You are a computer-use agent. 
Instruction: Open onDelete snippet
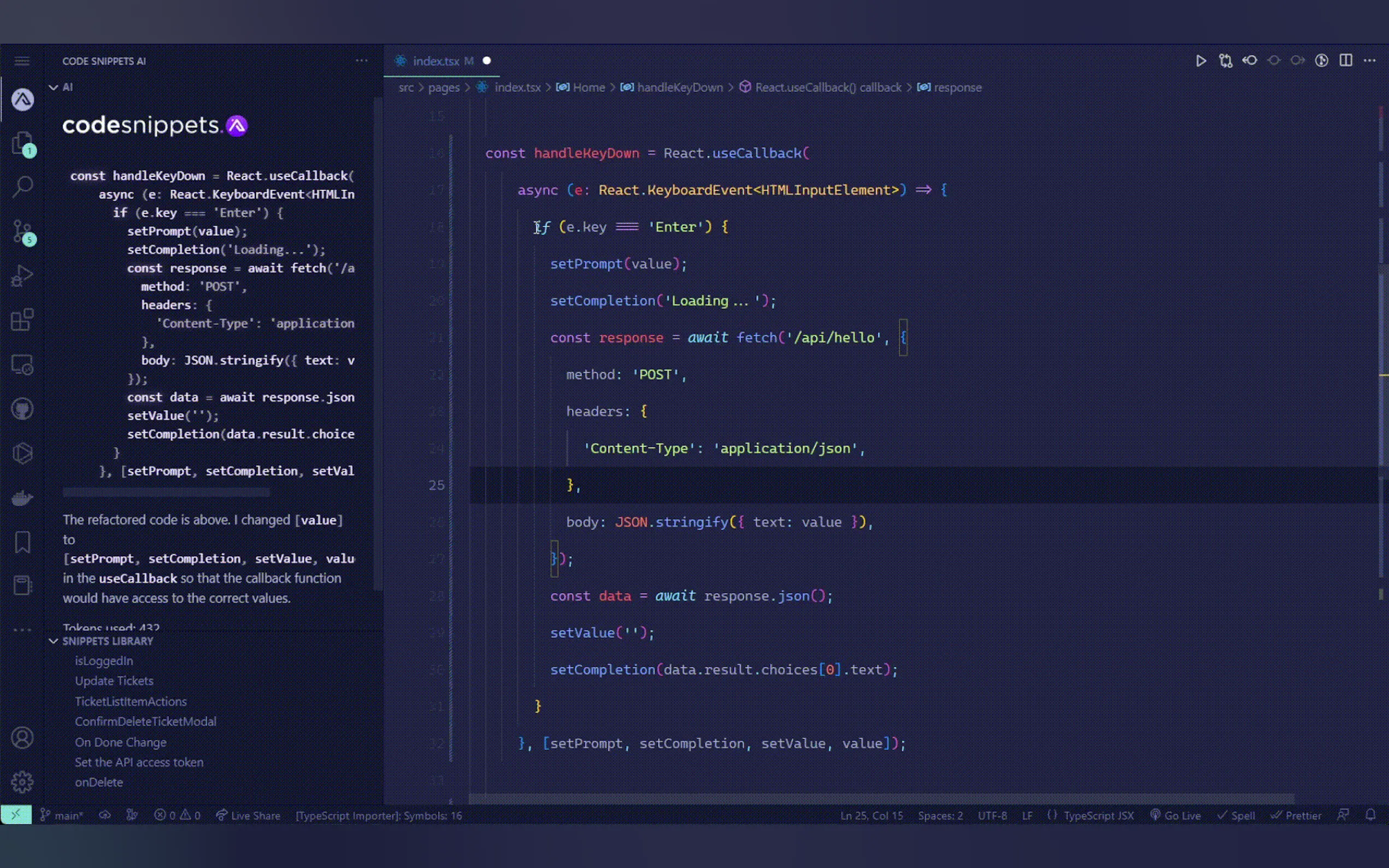(99, 782)
